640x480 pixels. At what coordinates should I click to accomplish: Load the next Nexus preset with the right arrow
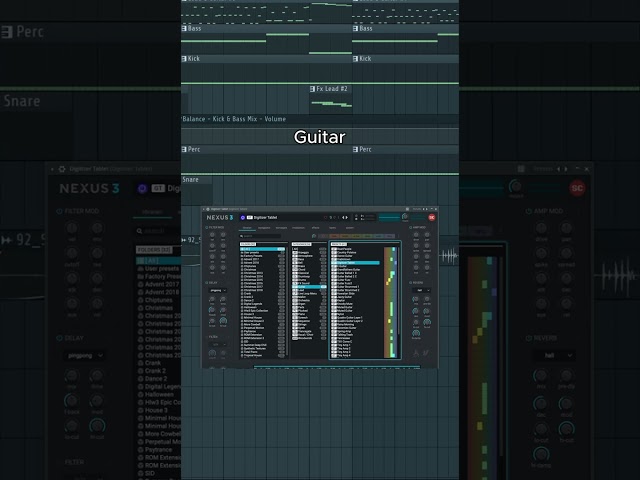click(x=347, y=218)
